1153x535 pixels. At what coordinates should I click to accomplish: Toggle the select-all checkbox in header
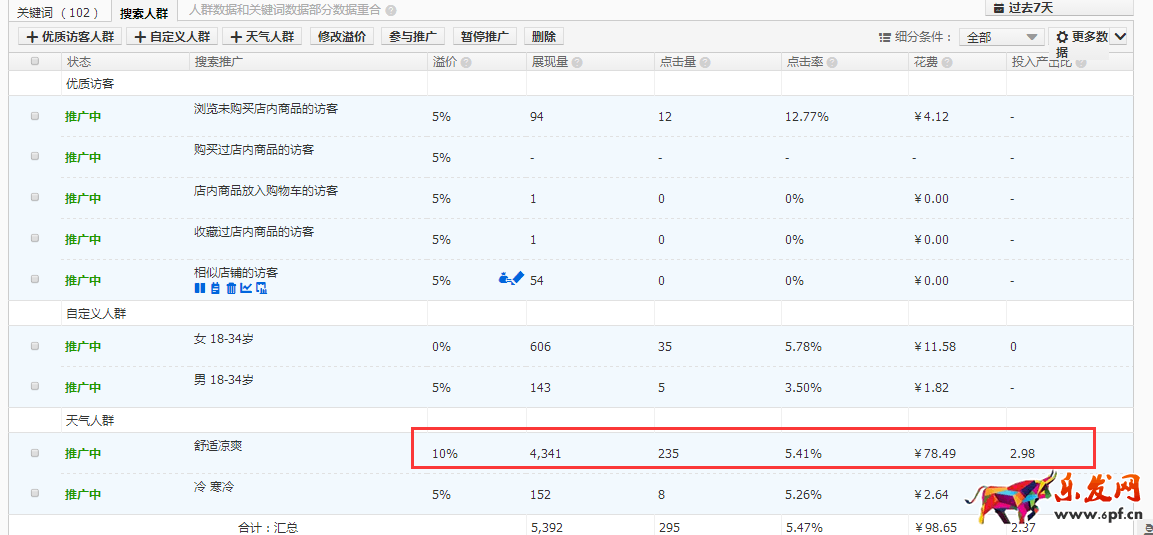35,62
